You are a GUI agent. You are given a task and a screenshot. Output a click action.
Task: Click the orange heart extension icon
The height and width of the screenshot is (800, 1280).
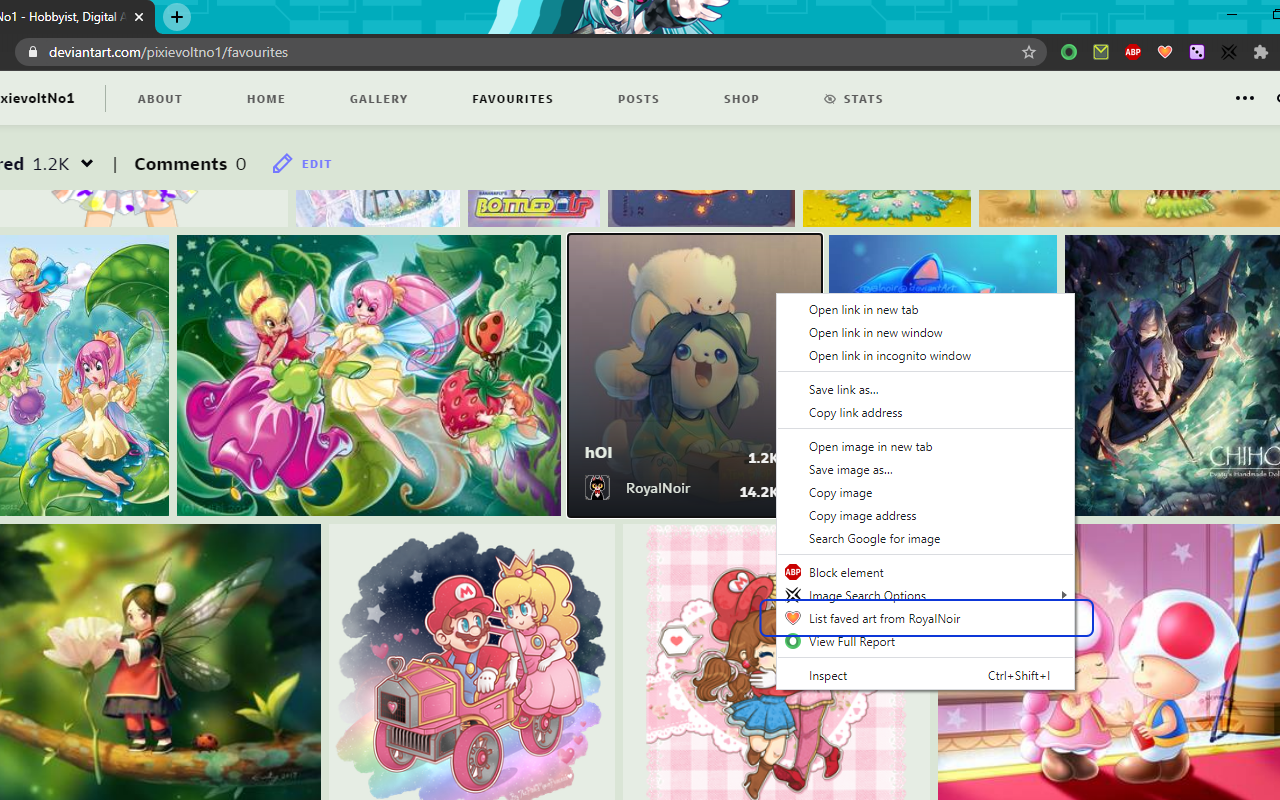click(x=1165, y=52)
